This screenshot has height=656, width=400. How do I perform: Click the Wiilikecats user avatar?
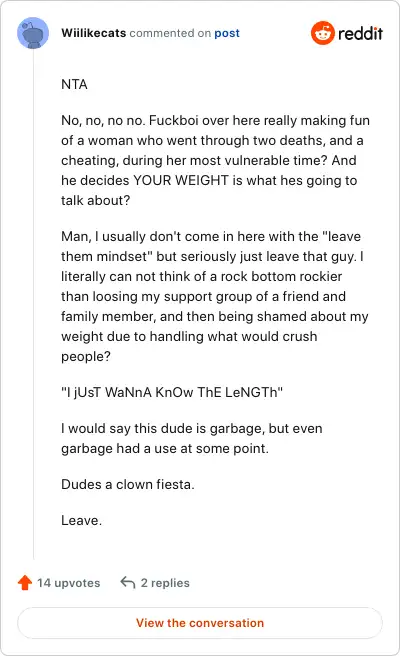pos(33,33)
